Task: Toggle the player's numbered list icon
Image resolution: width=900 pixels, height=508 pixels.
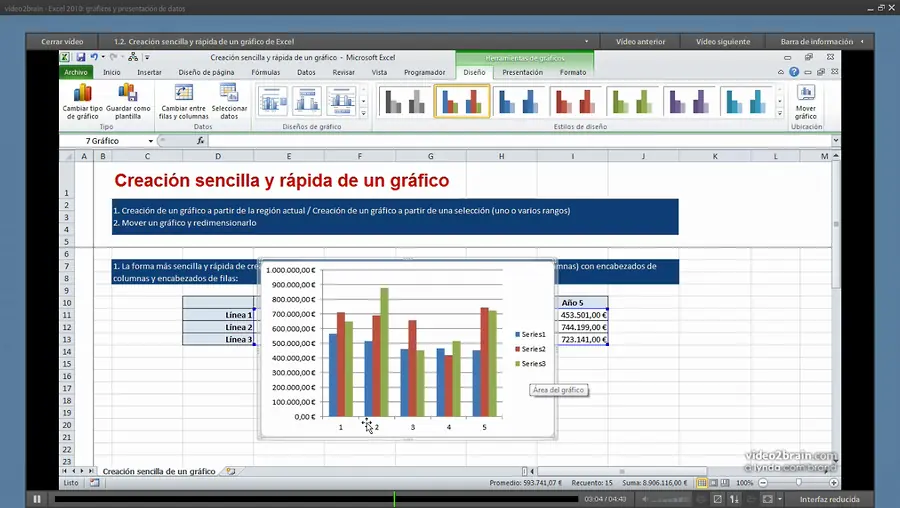Action: click(x=734, y=499)
